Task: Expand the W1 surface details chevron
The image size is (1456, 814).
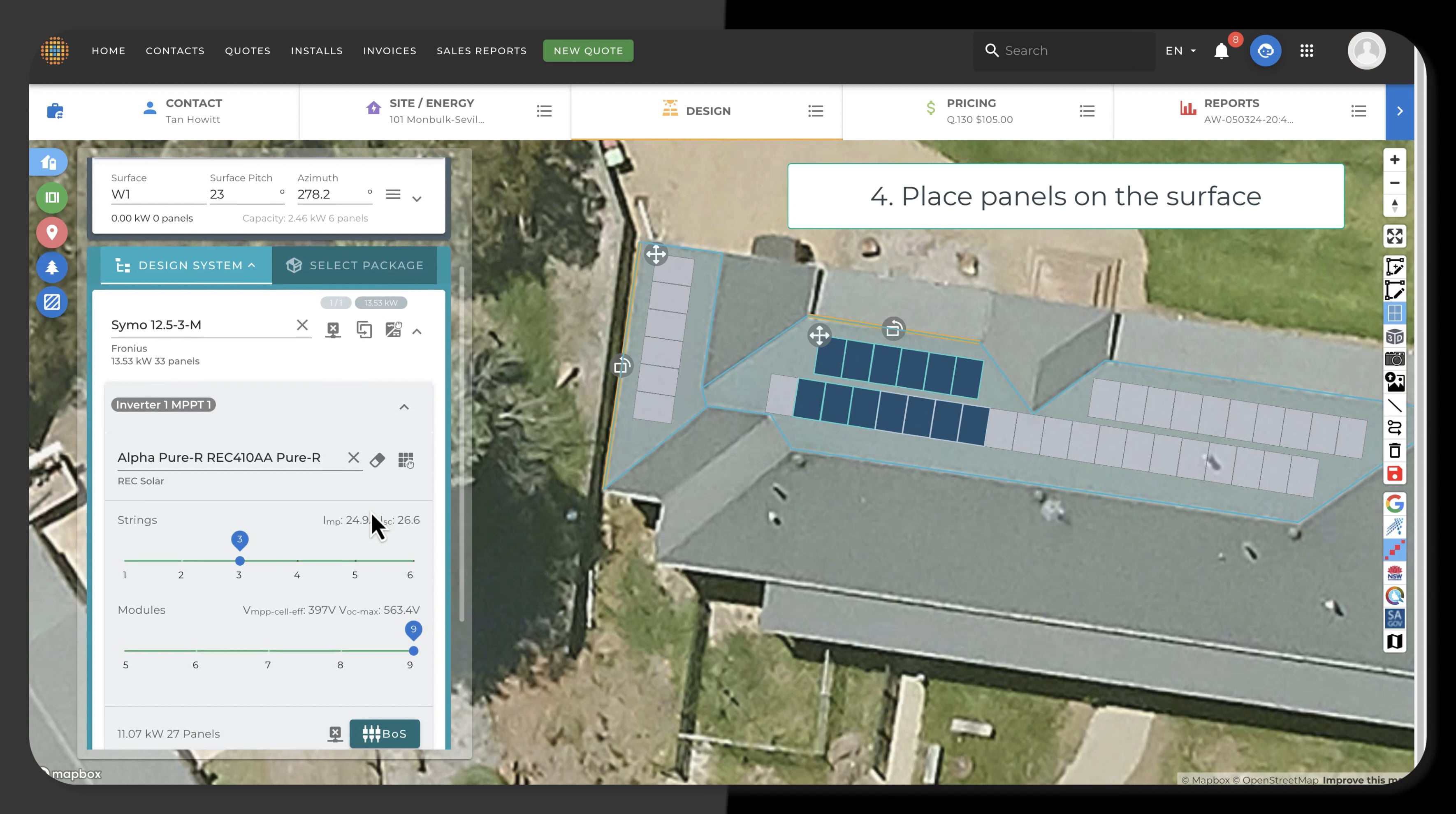Action: [417, 199]
